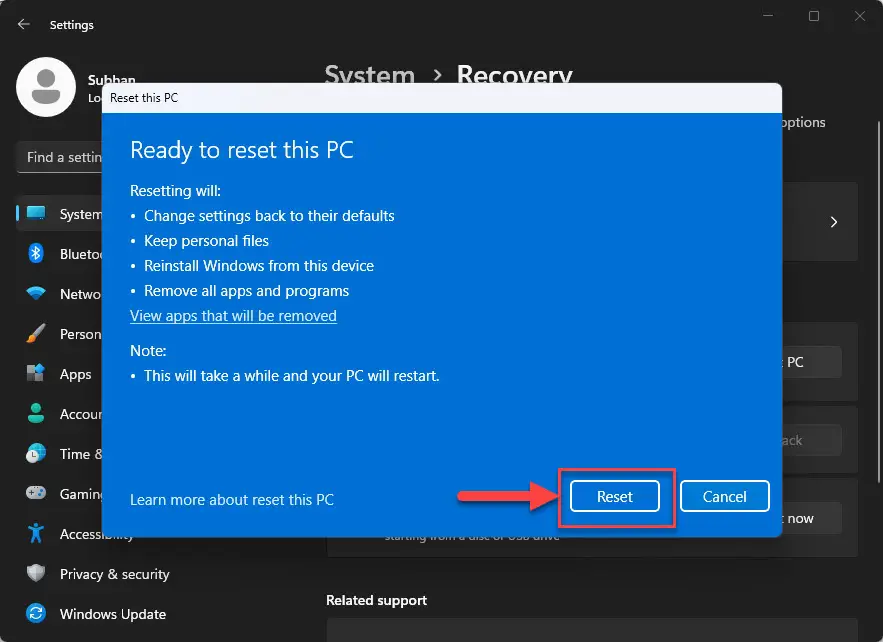Minimize the Settings window

click(x=768, y=16)
